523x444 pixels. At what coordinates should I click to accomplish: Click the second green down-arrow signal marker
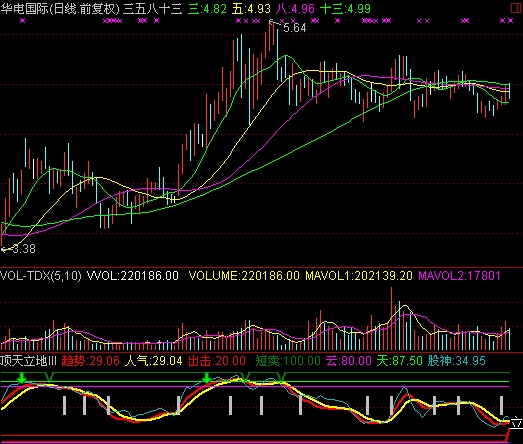click(206, 378)
